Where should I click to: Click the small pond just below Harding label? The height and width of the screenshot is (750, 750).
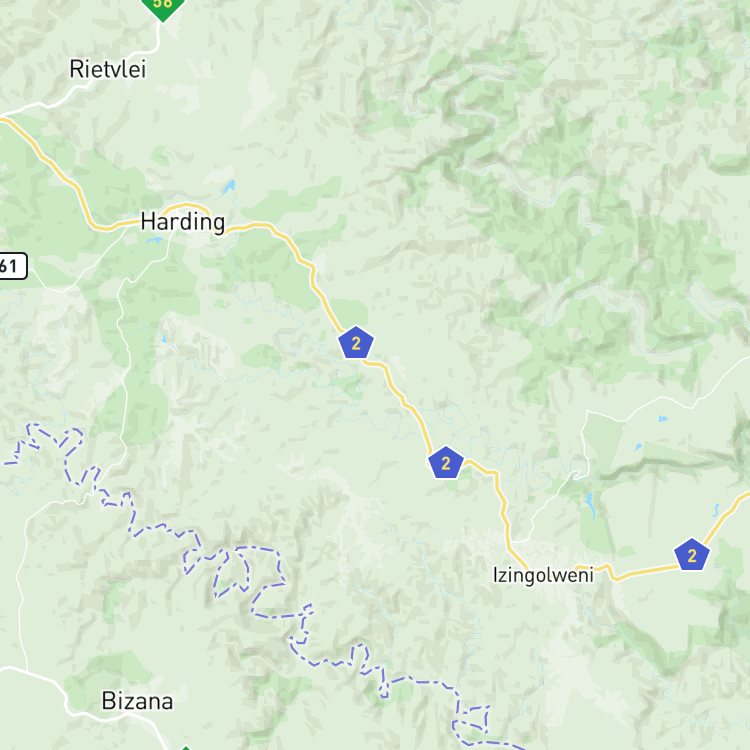click(x=154, y=241)
